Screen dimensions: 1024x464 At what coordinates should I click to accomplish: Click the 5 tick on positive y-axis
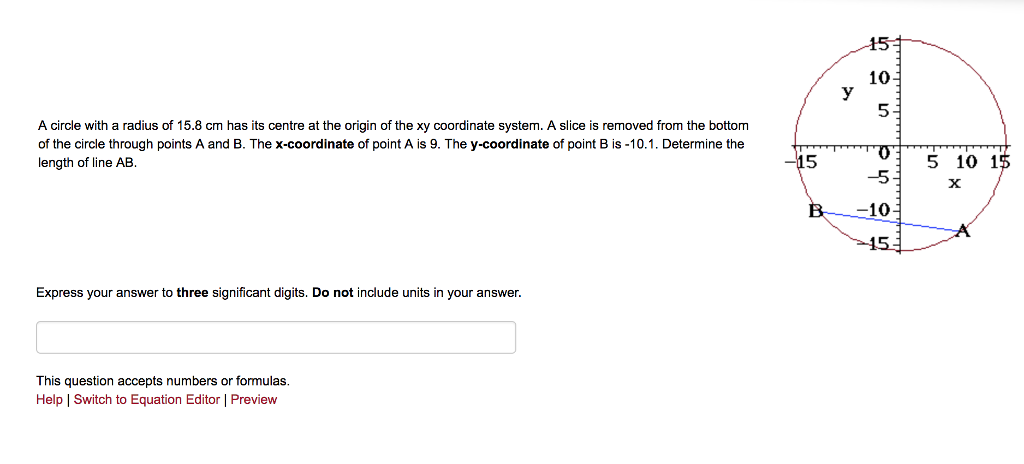click(x=883, y=112)
